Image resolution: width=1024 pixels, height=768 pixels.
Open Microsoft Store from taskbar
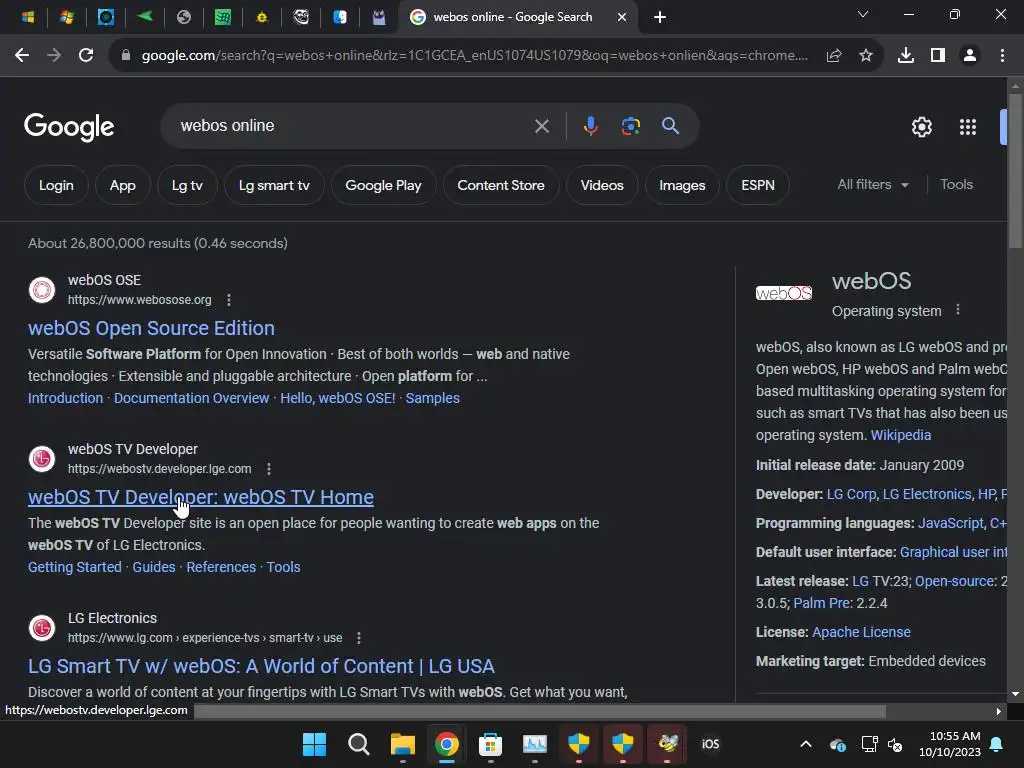click(x=490, y=744)
